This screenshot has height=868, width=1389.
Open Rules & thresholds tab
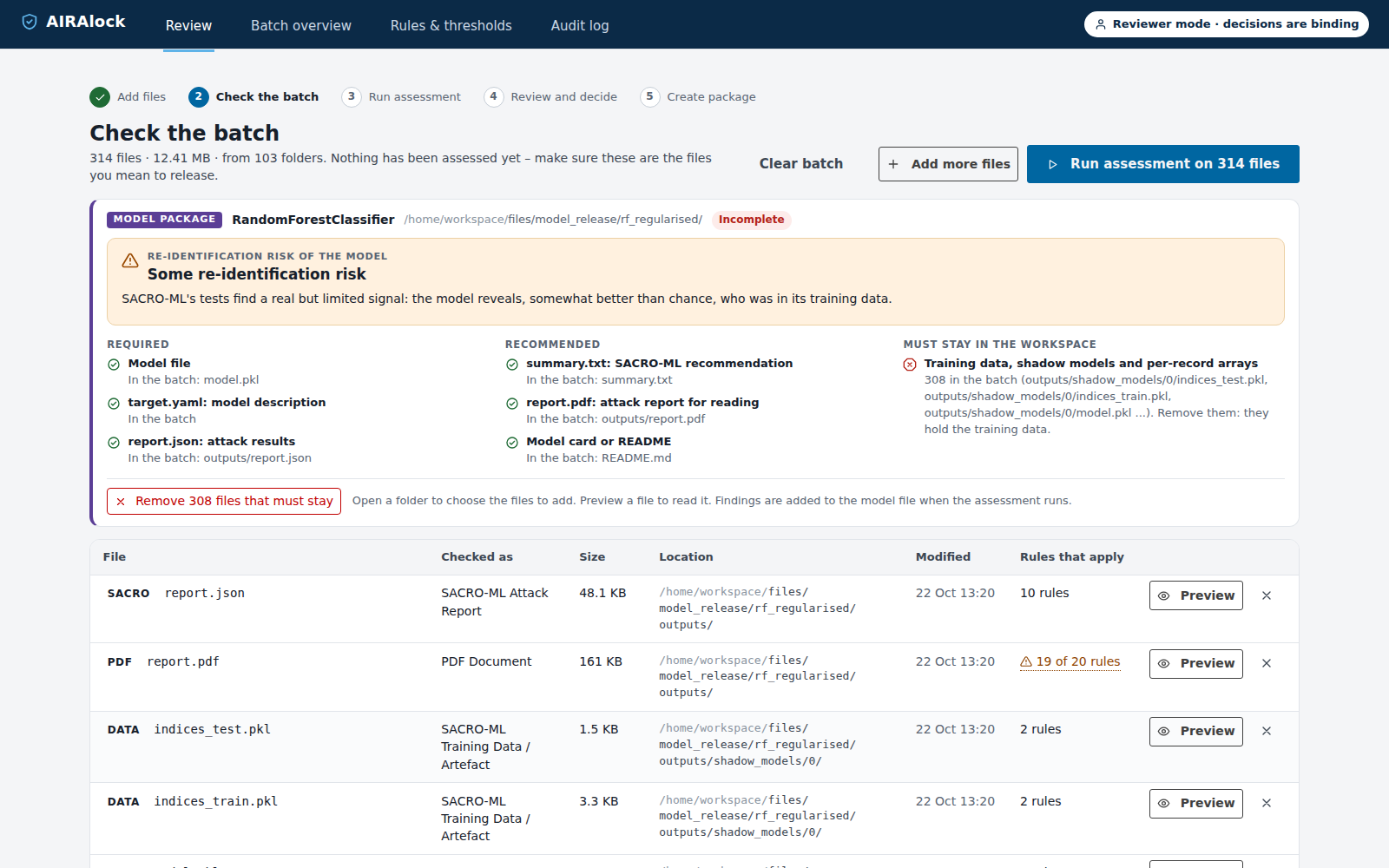[451, 25]
